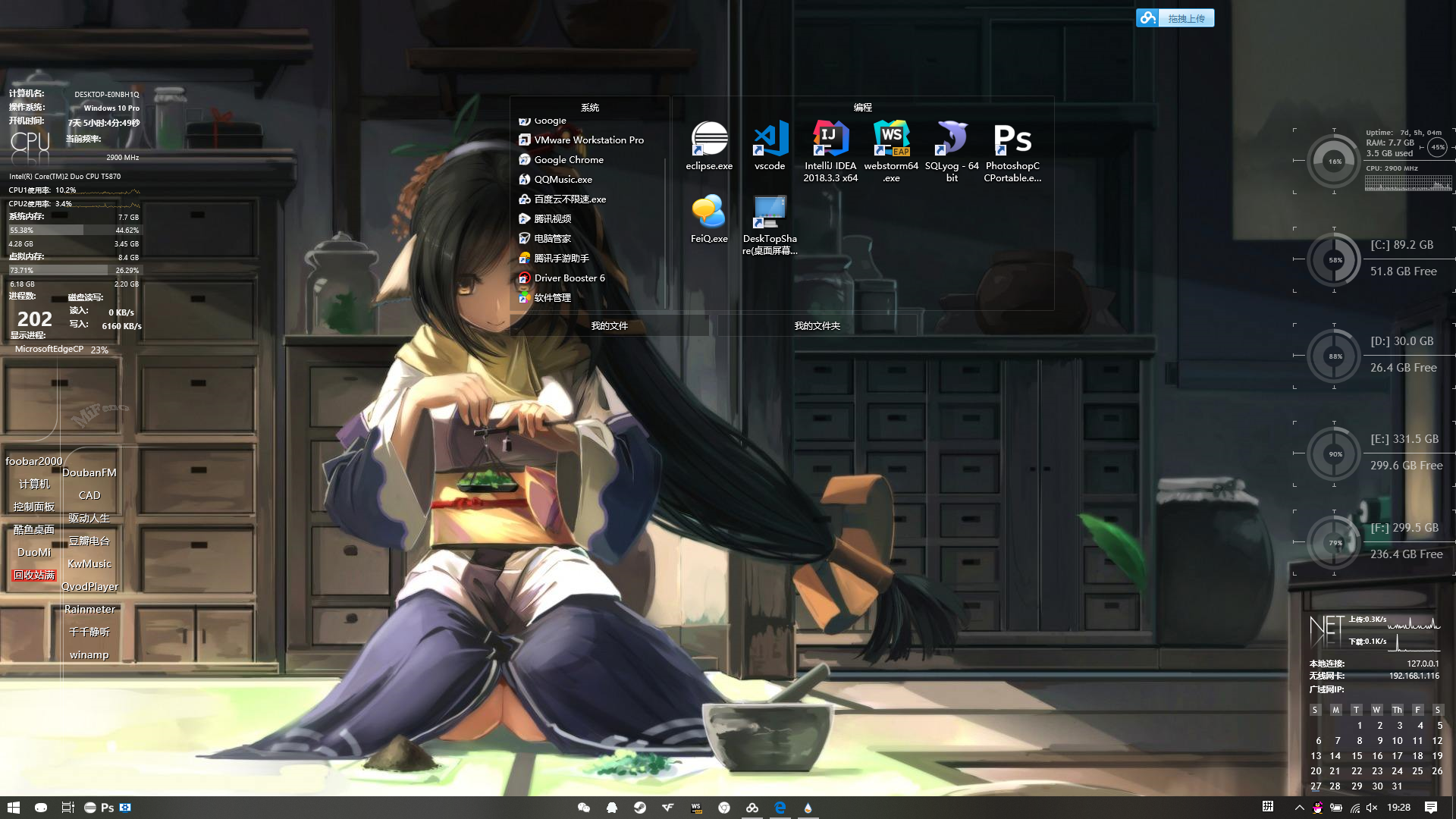
Task: Click the 回收站满 launcher link
Action: [x=34, y=576]
